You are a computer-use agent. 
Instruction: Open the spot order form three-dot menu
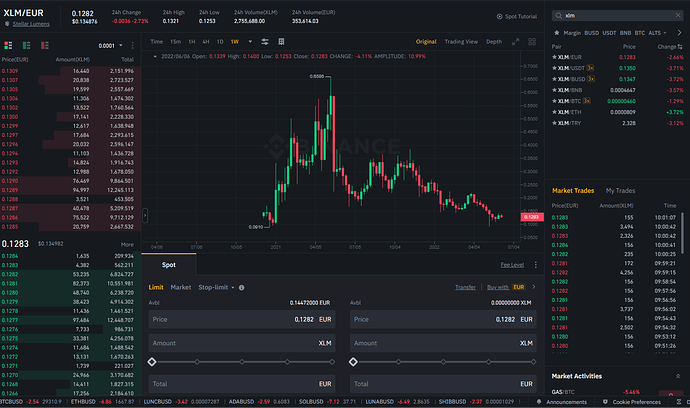[536, 265]
